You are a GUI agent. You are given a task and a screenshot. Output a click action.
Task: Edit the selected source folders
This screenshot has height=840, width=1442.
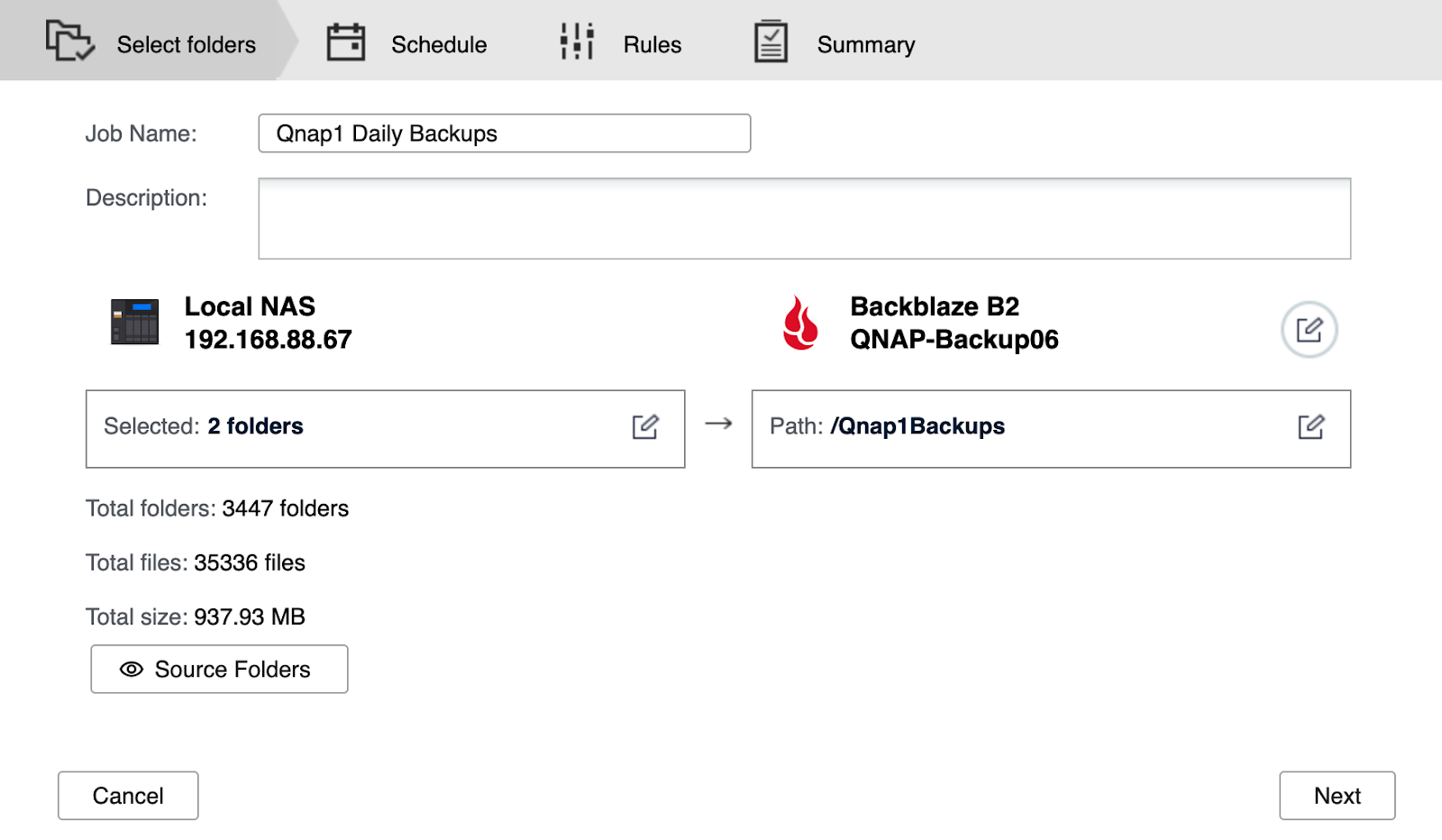tap(645, 426)
